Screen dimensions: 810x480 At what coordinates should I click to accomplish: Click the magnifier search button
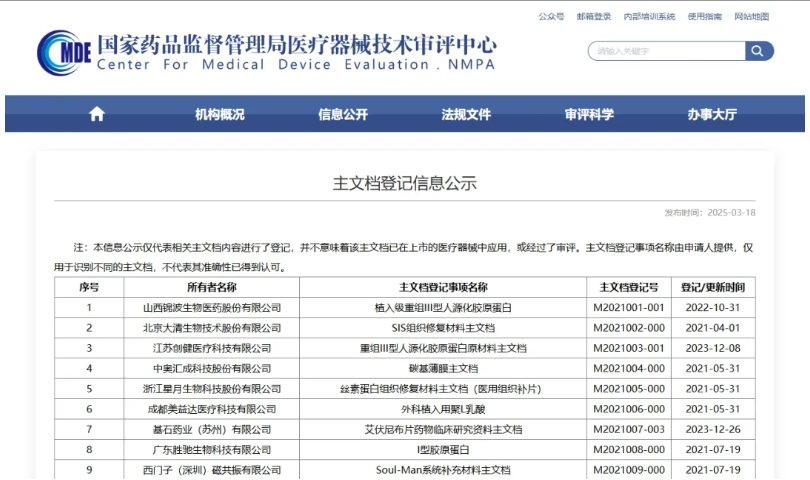[x=759, y=50]
